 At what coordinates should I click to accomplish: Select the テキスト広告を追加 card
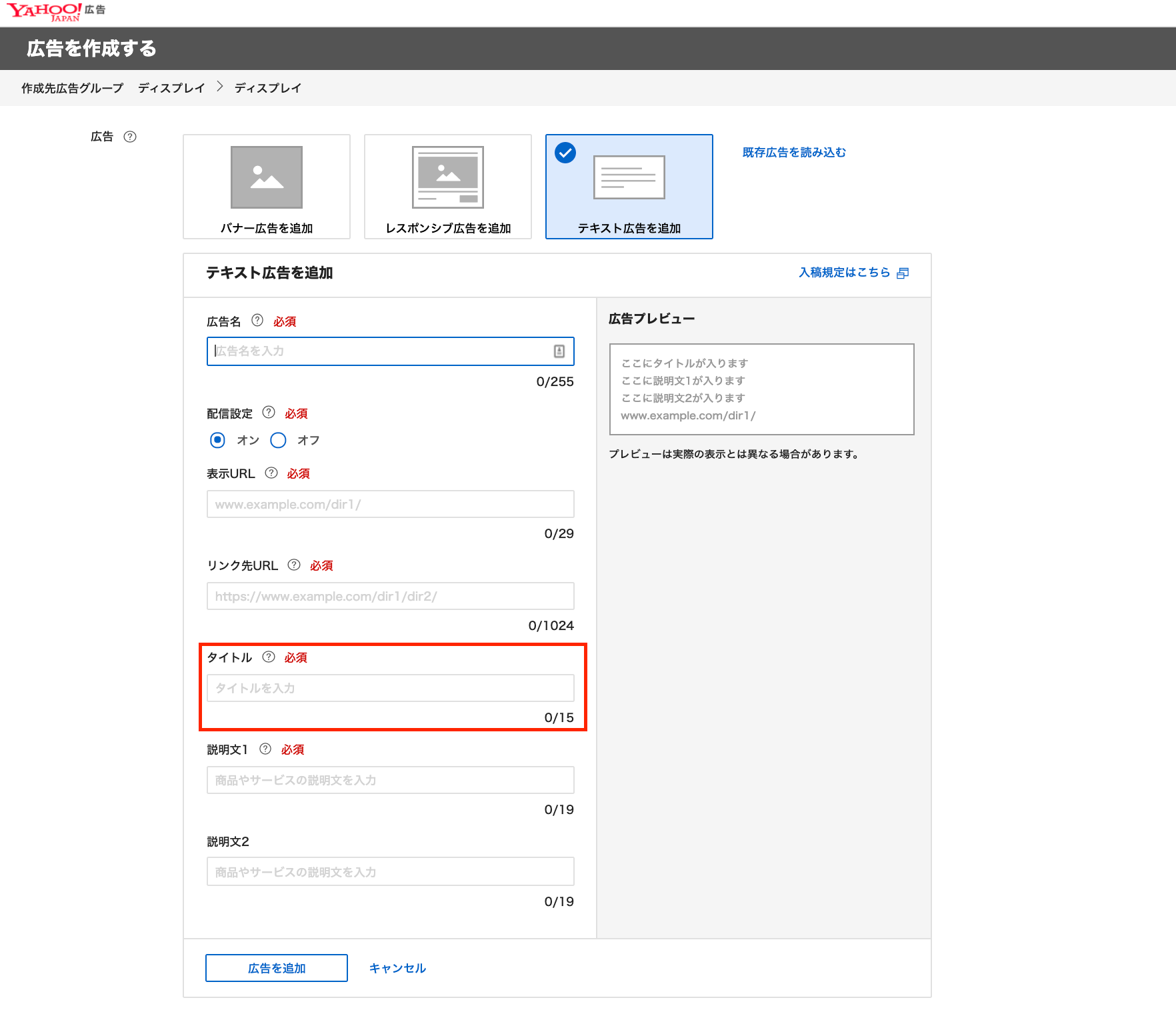coord(629,187)
